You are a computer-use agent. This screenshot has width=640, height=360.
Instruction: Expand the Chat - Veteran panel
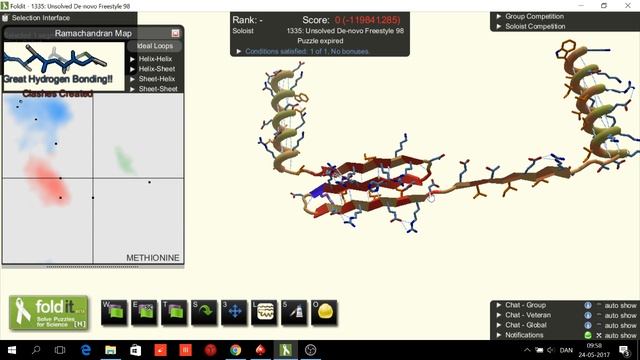[x=499, y=315]
